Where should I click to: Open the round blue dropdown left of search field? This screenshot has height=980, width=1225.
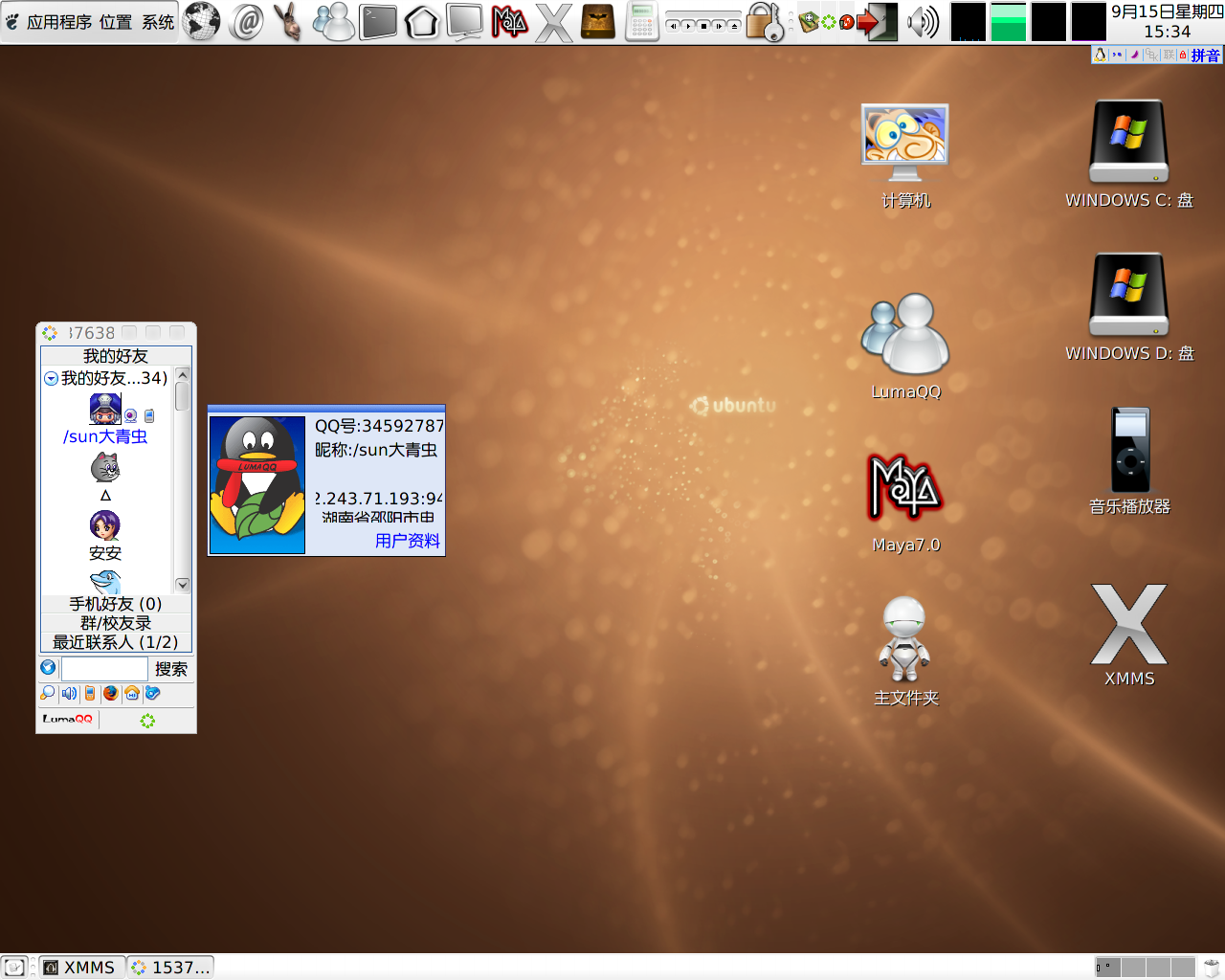pyautogui.click(x=49, y=667)
